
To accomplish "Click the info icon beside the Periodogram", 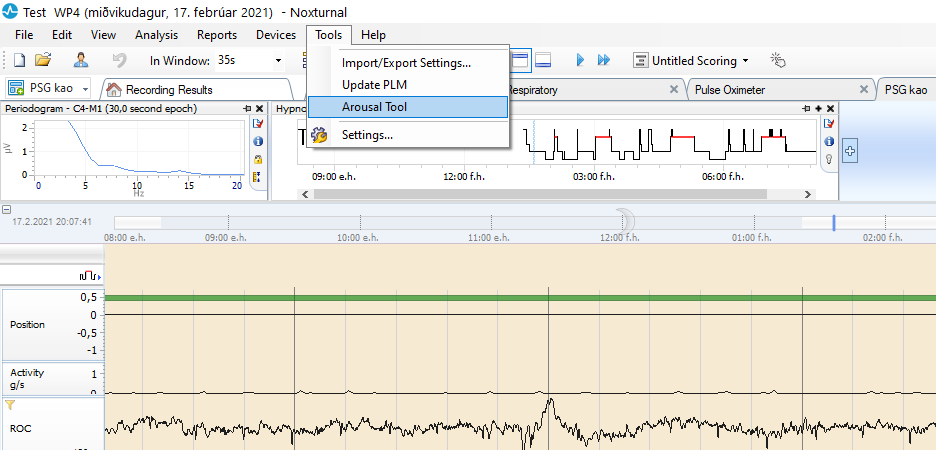I will point(258,141).
